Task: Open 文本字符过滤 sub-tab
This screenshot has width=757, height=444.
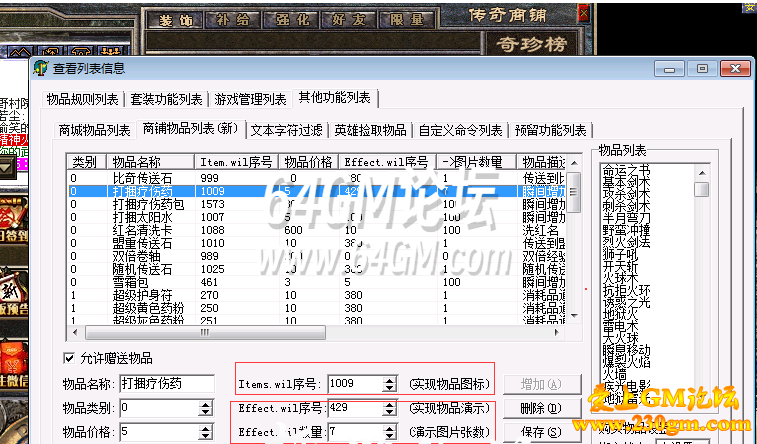Action: point(286,130)
